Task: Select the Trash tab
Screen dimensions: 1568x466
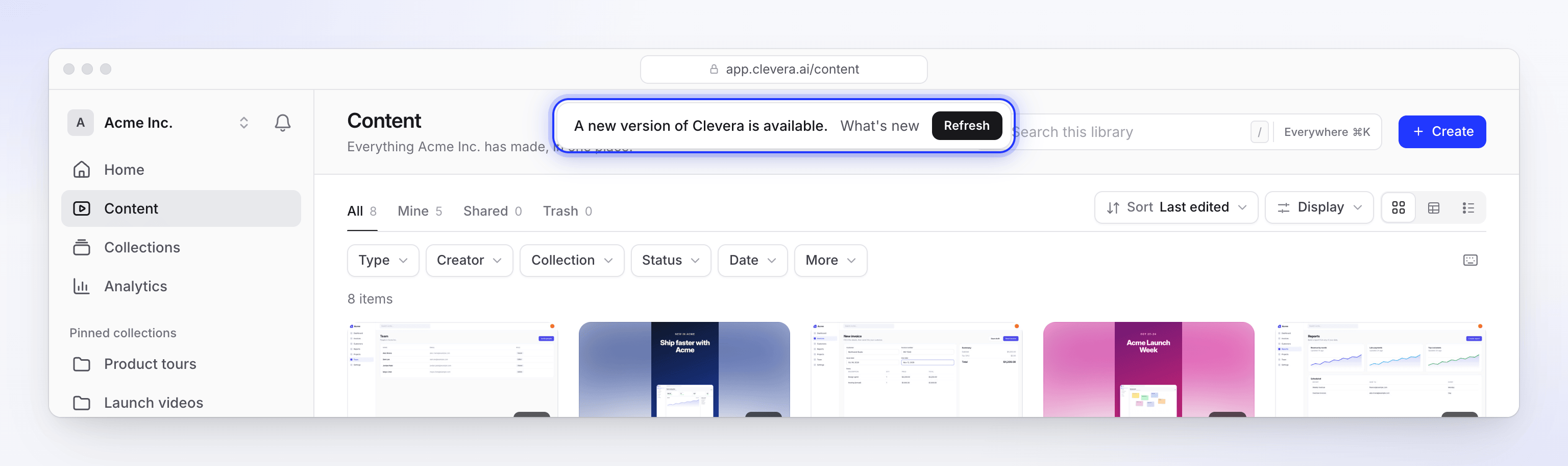Action: [567, 212]
